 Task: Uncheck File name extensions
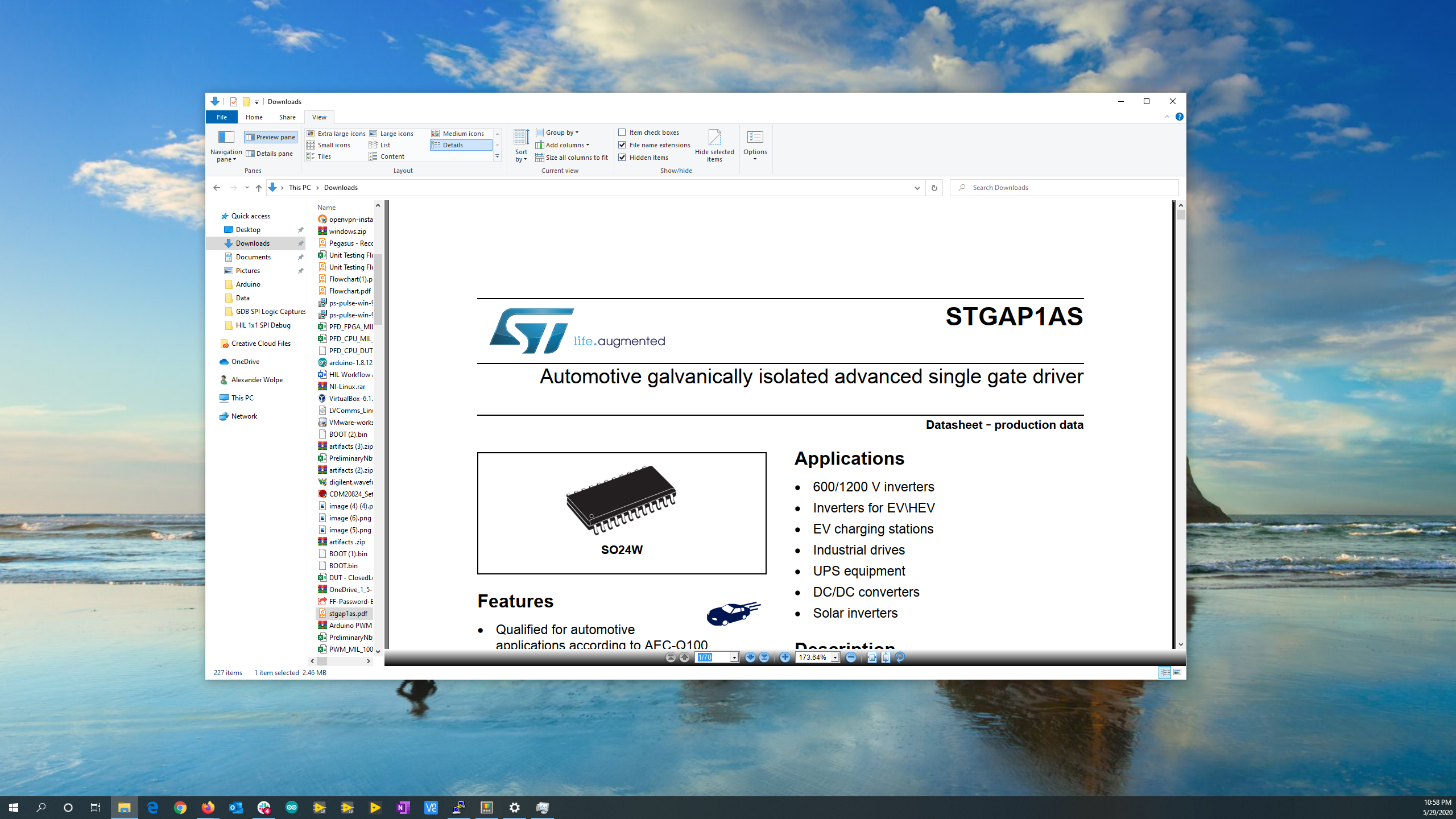tap(622, 145)
